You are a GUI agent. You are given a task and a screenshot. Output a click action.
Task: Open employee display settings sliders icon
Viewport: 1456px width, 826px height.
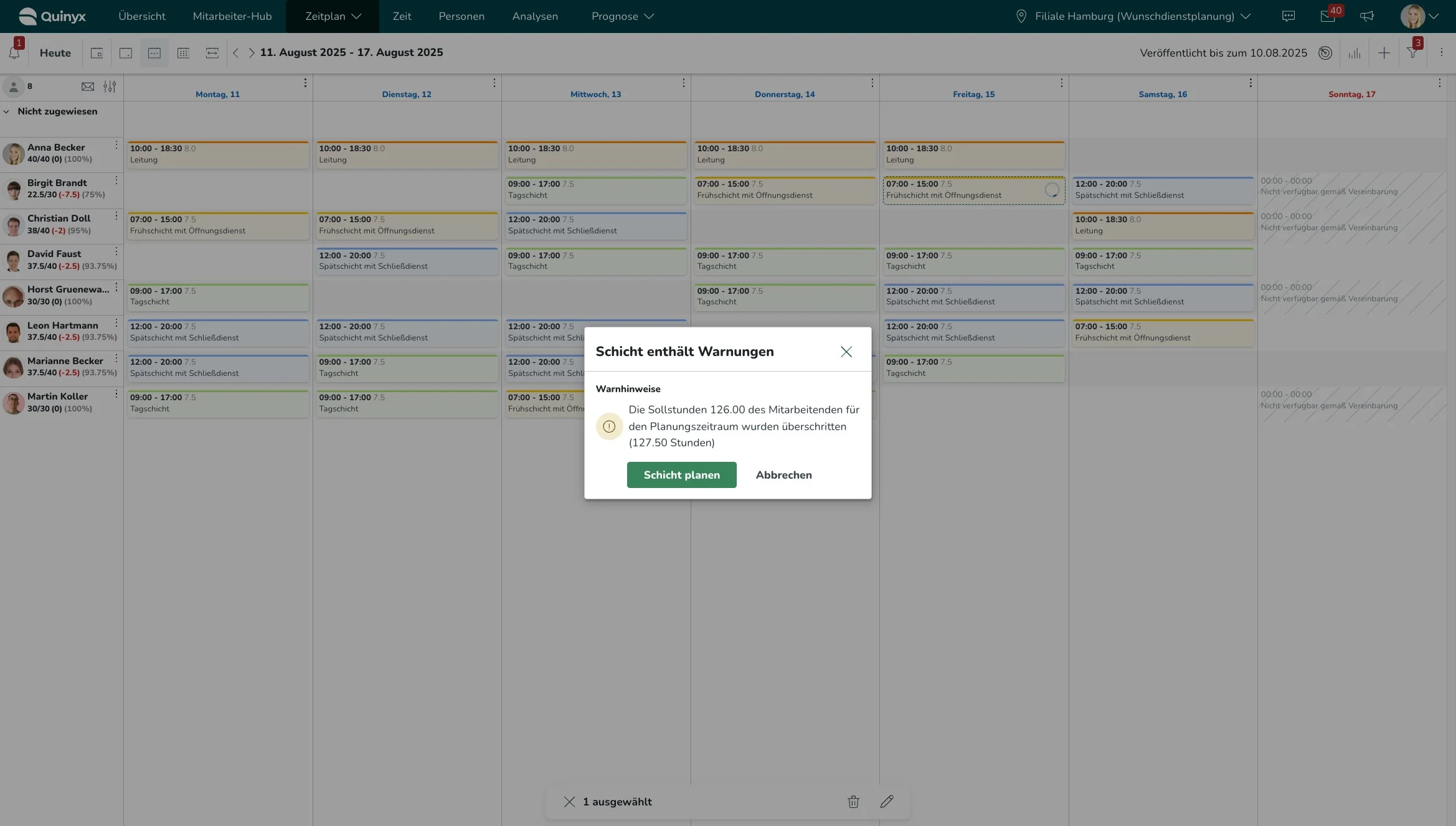110,87
